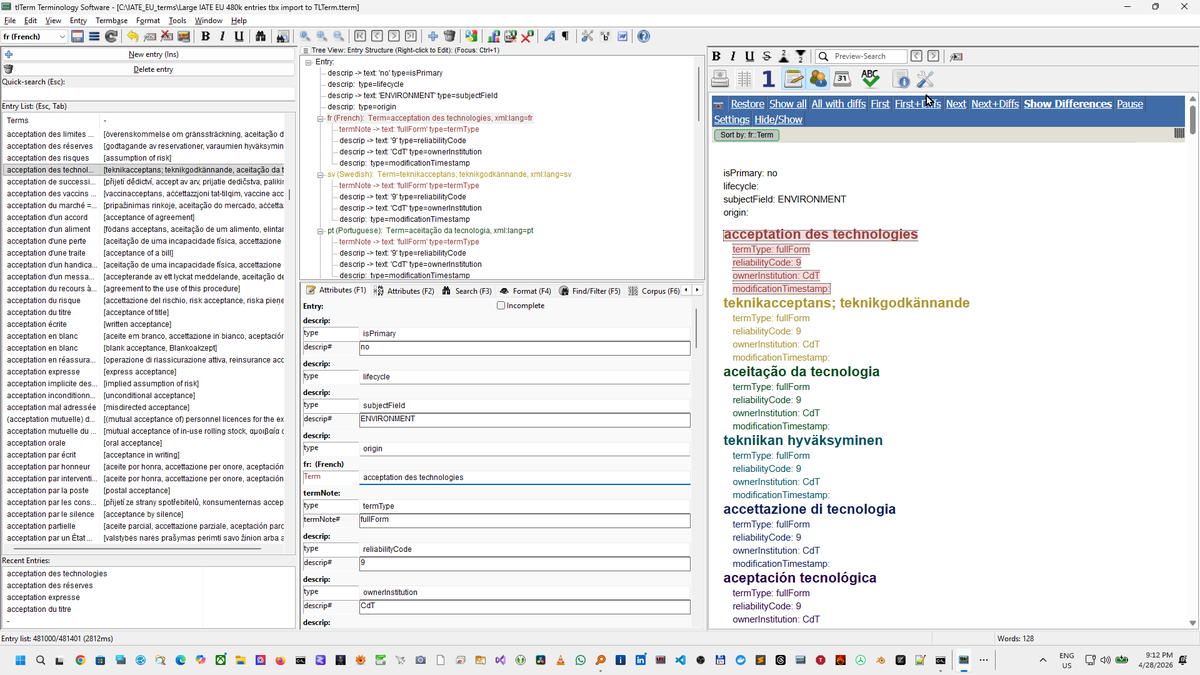Toggle underline in the preview panel toolbar
This screenshot has height=675, width=1200.
tap(750, 56)
